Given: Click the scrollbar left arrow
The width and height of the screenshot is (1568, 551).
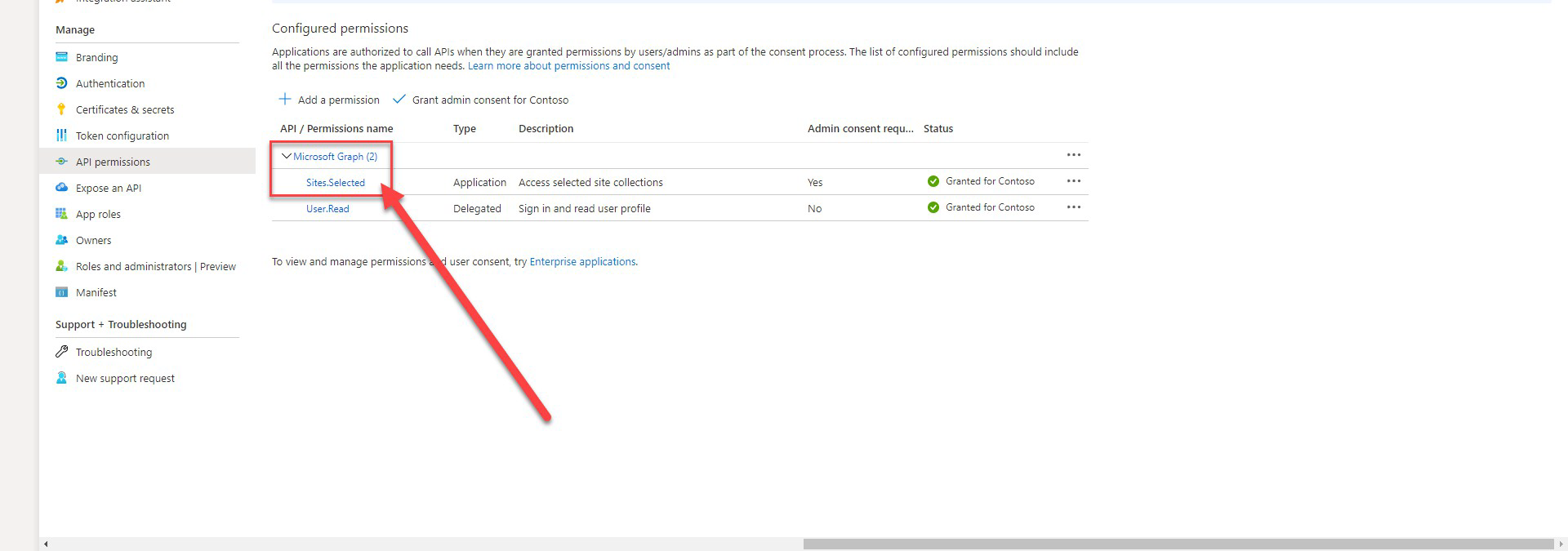Looking at the screenshot, I should coord(46,544).
